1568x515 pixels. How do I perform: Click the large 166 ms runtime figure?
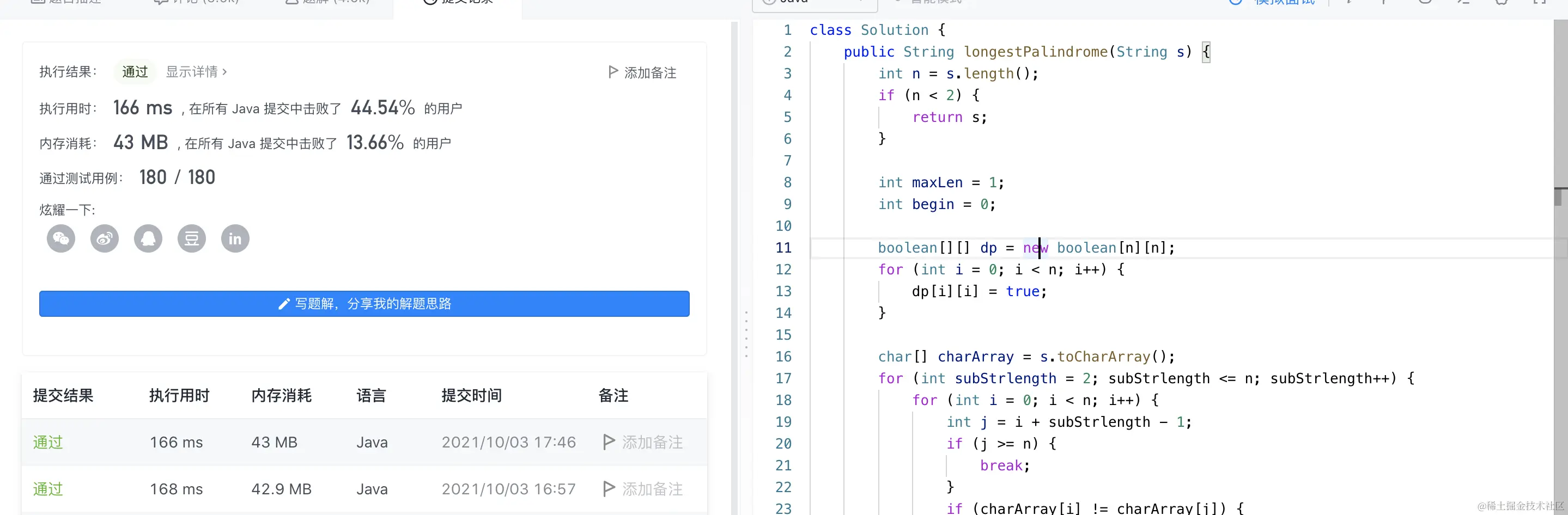point(143,108)
